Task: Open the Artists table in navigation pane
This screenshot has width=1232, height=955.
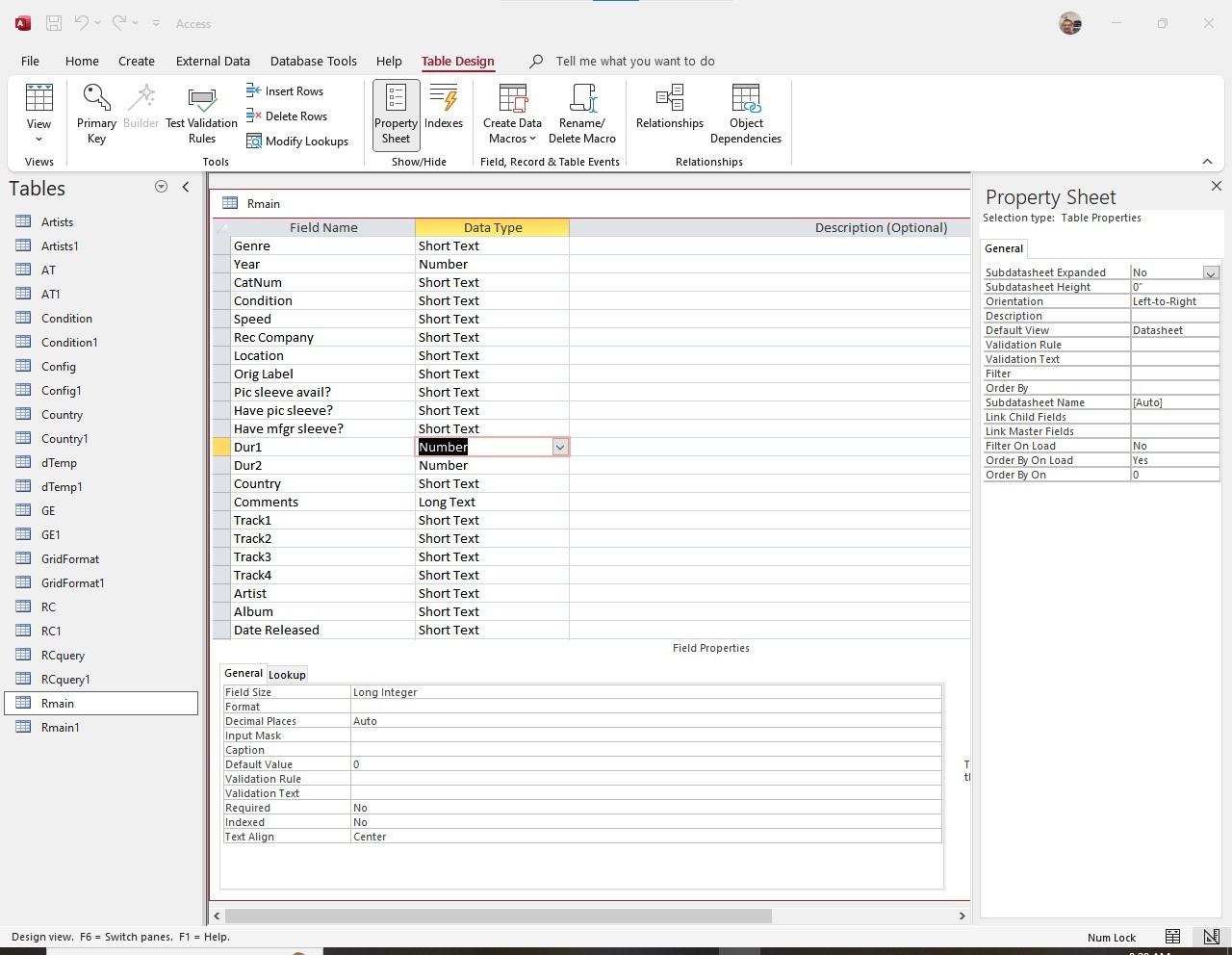Action: pyautogui.click(x=57, y=222)
